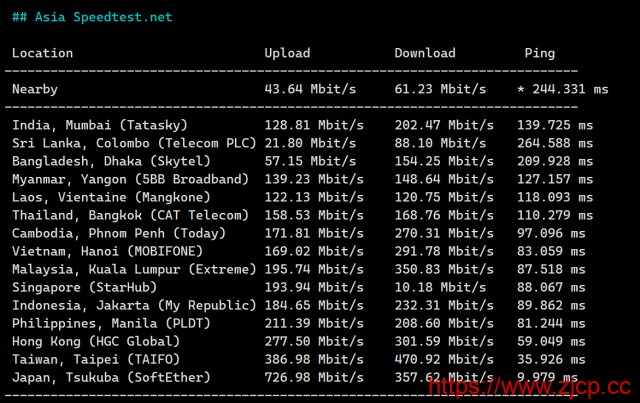Select Sri Lanka upload '21.80 Mbit/s'
Image resolution: width=640 pixels, height=403 pixels.
(x=310, y=143)
